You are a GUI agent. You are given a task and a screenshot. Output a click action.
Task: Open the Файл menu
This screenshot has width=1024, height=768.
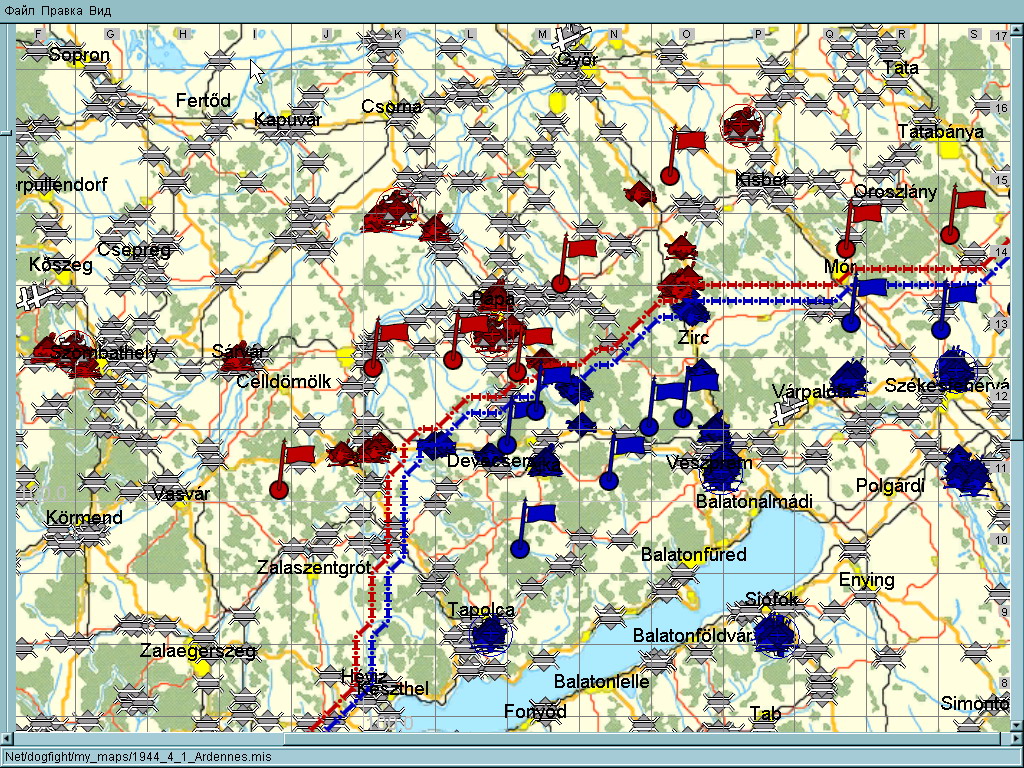(20, 10)
